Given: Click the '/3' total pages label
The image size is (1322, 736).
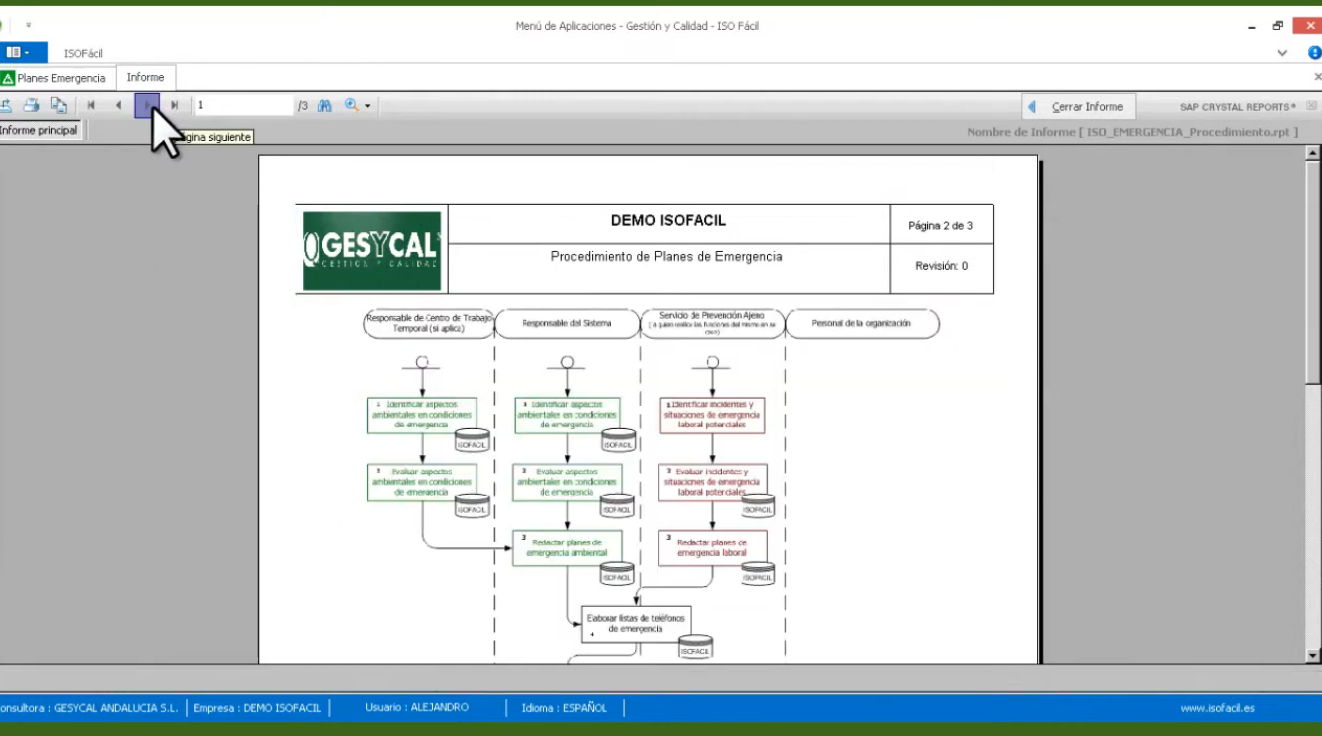Looking at the screenshot, I should [303, 106].
